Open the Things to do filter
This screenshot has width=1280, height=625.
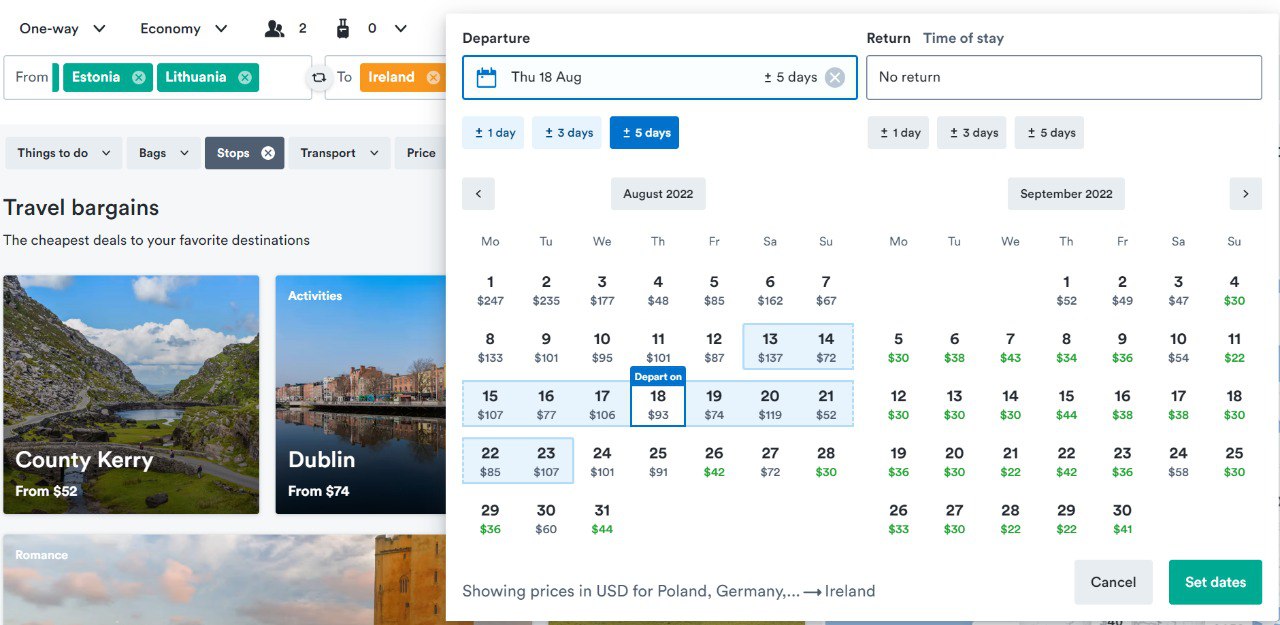pos(63,153)
